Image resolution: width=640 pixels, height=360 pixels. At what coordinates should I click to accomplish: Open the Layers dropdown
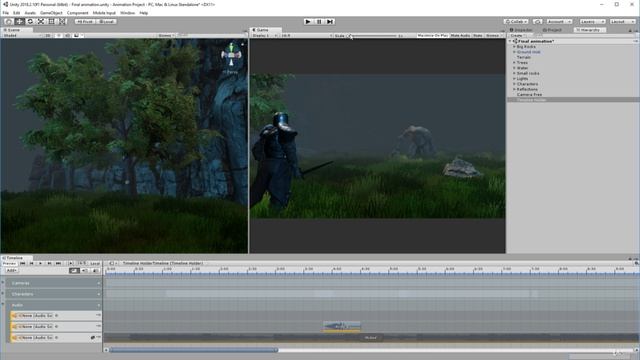[x=592, y=21]
